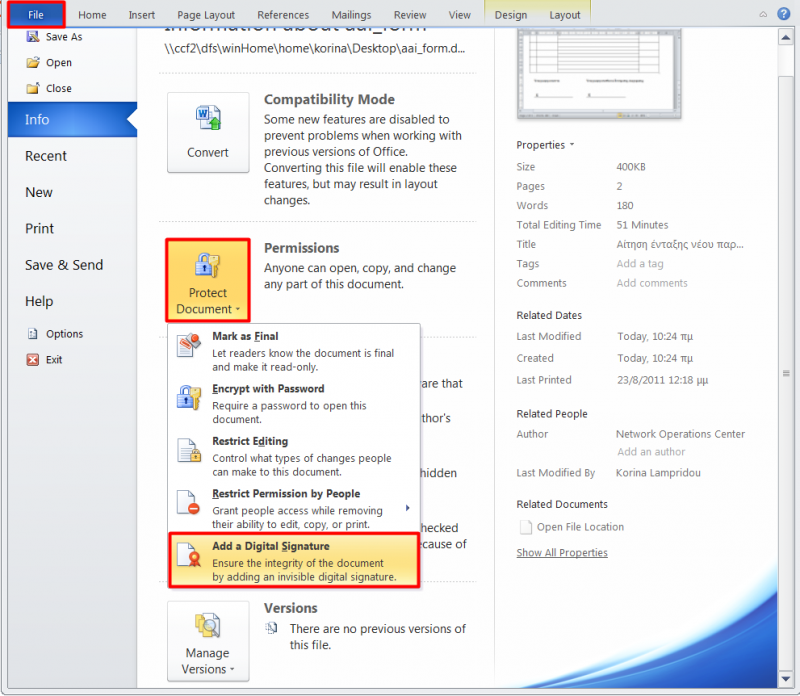Click author name Network Operations Center
800x696 pixels.
(x=680, y=434)
